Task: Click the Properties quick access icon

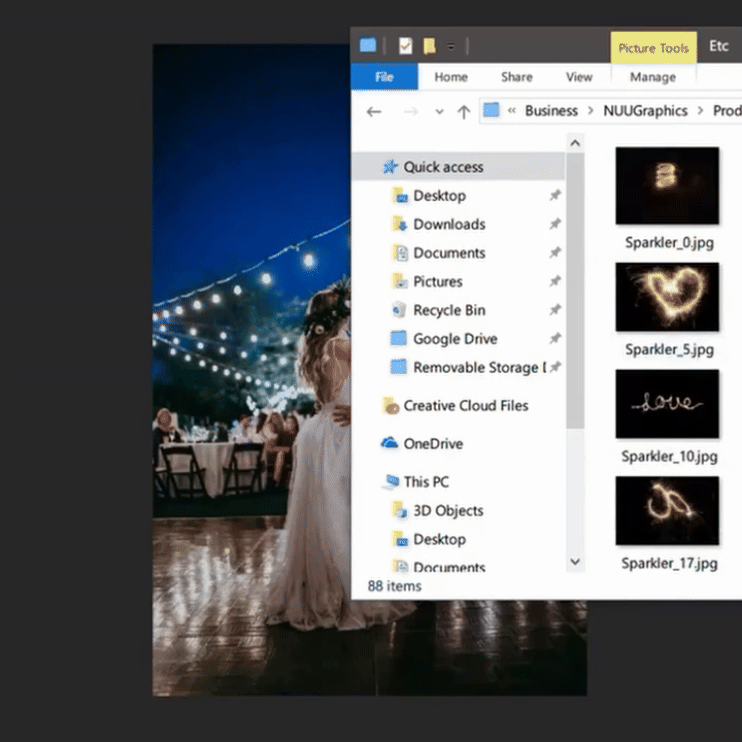Action: tap(405, 46)
